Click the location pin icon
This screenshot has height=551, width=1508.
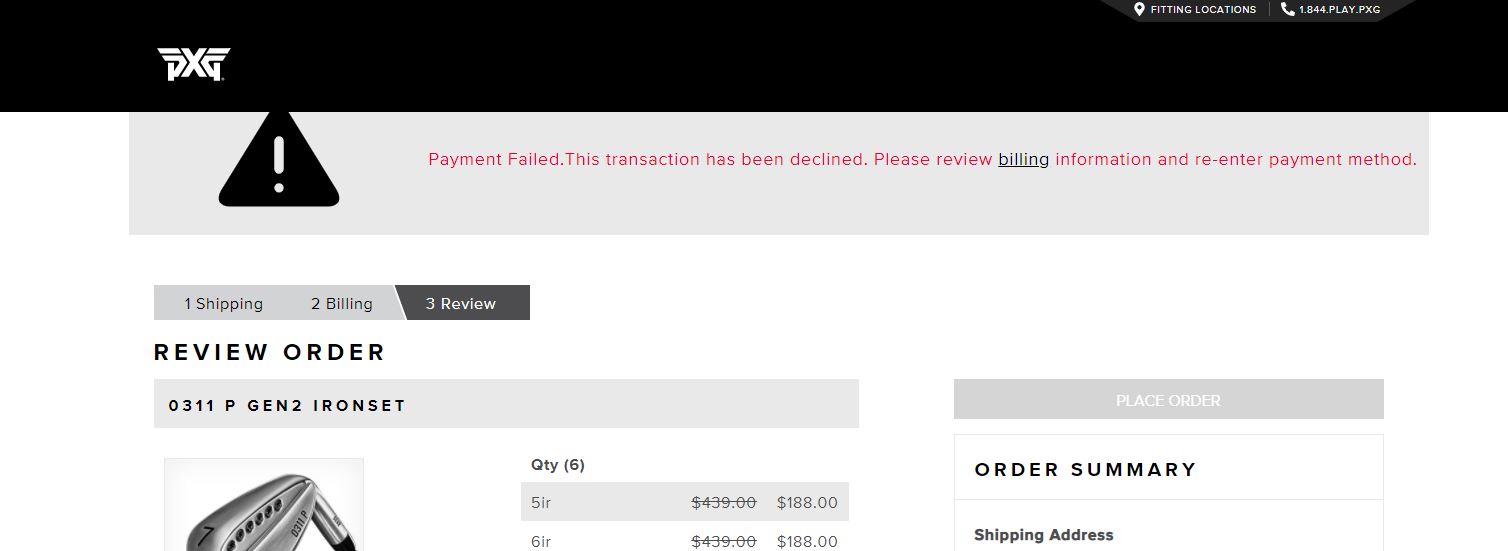[1139, 9]
